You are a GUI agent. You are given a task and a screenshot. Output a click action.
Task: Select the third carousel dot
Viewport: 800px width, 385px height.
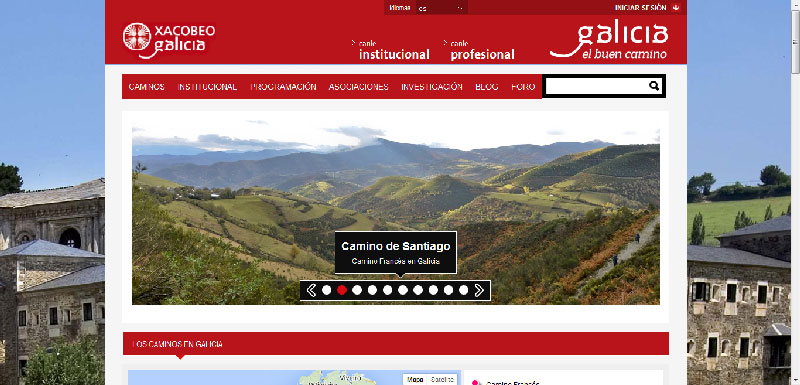pyautogui.click(x=357, y=290)
